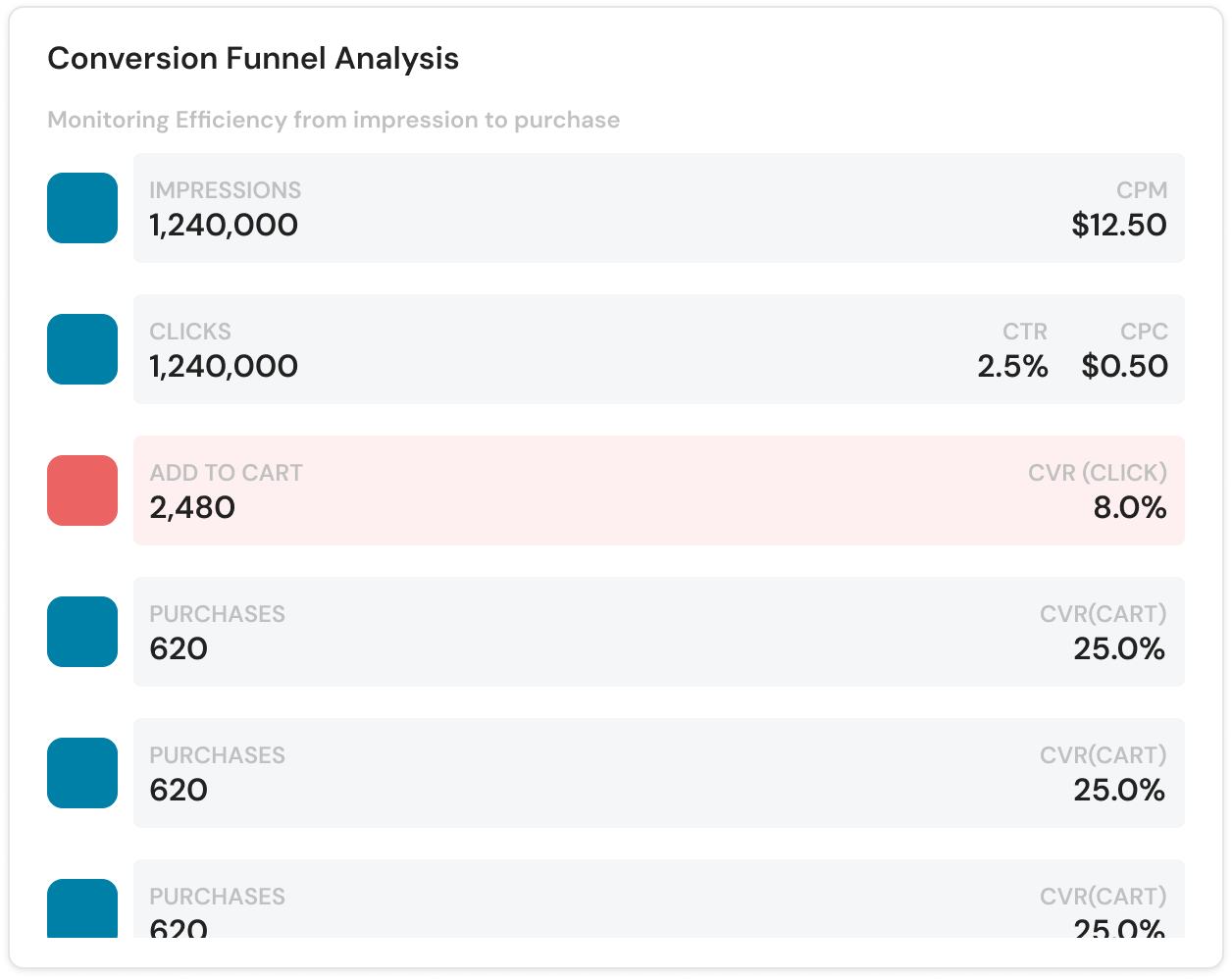Open the highlighted Add to Cart card
This screenshot has height=979, width=1232.
(x=657, y=489)
